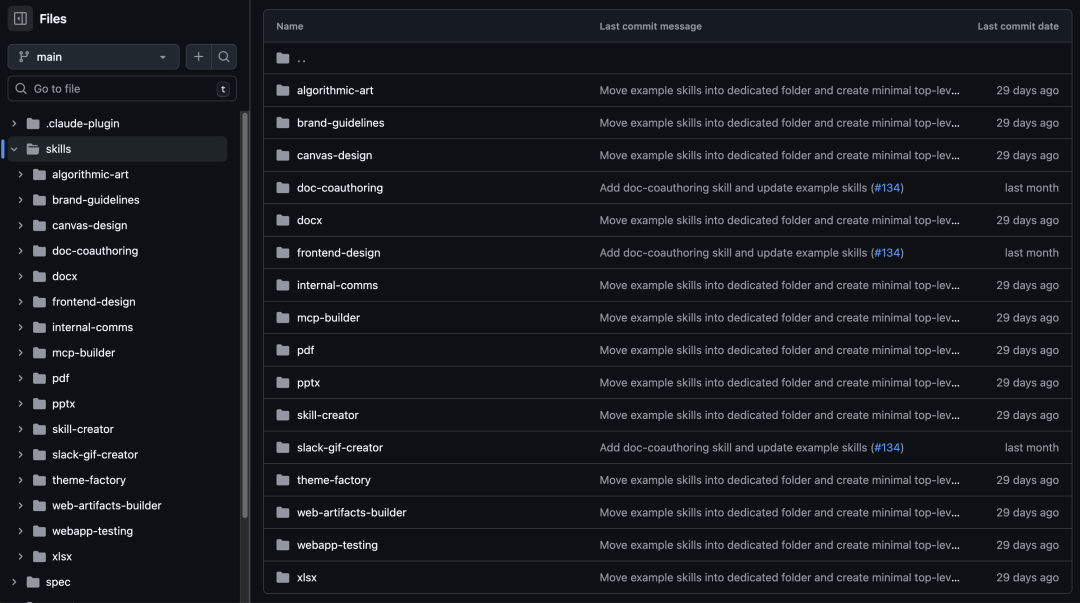Click the Go to file search field

[x=122, y=89]
